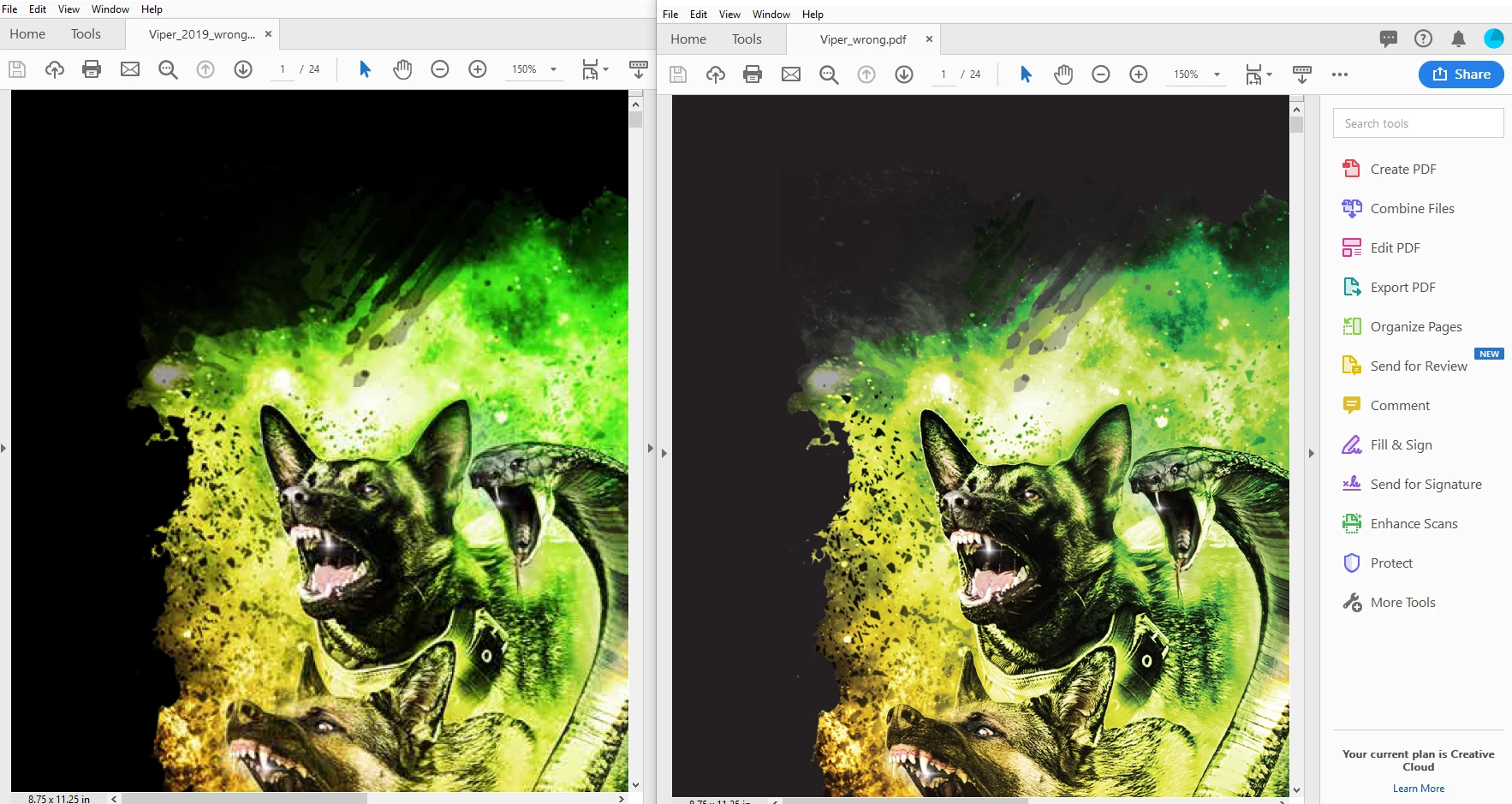Show next page in right window
Screen dimensions: 1512x804
pos(904,74)
